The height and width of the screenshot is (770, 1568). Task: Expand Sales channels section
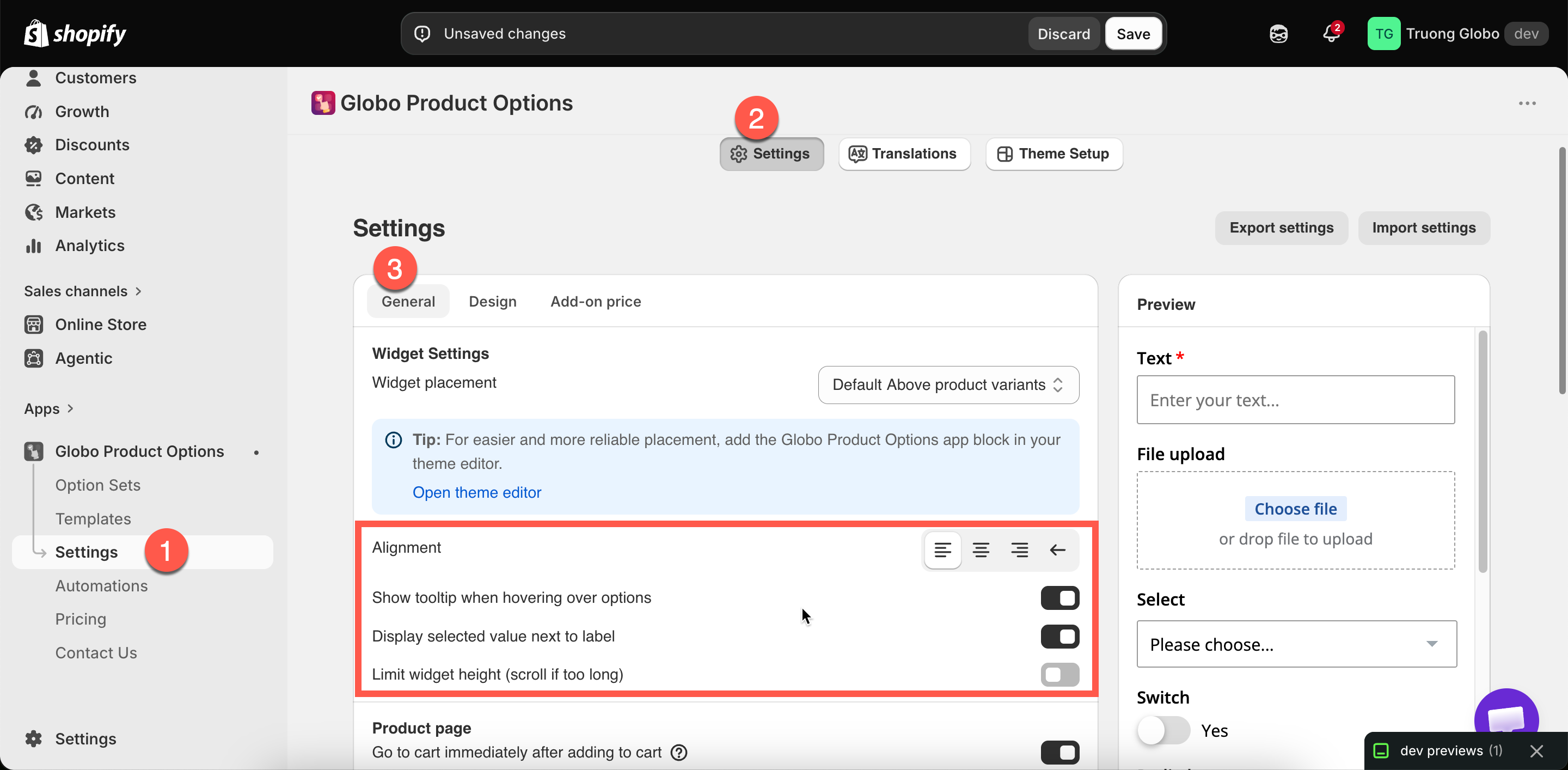(x=83, y=291)
